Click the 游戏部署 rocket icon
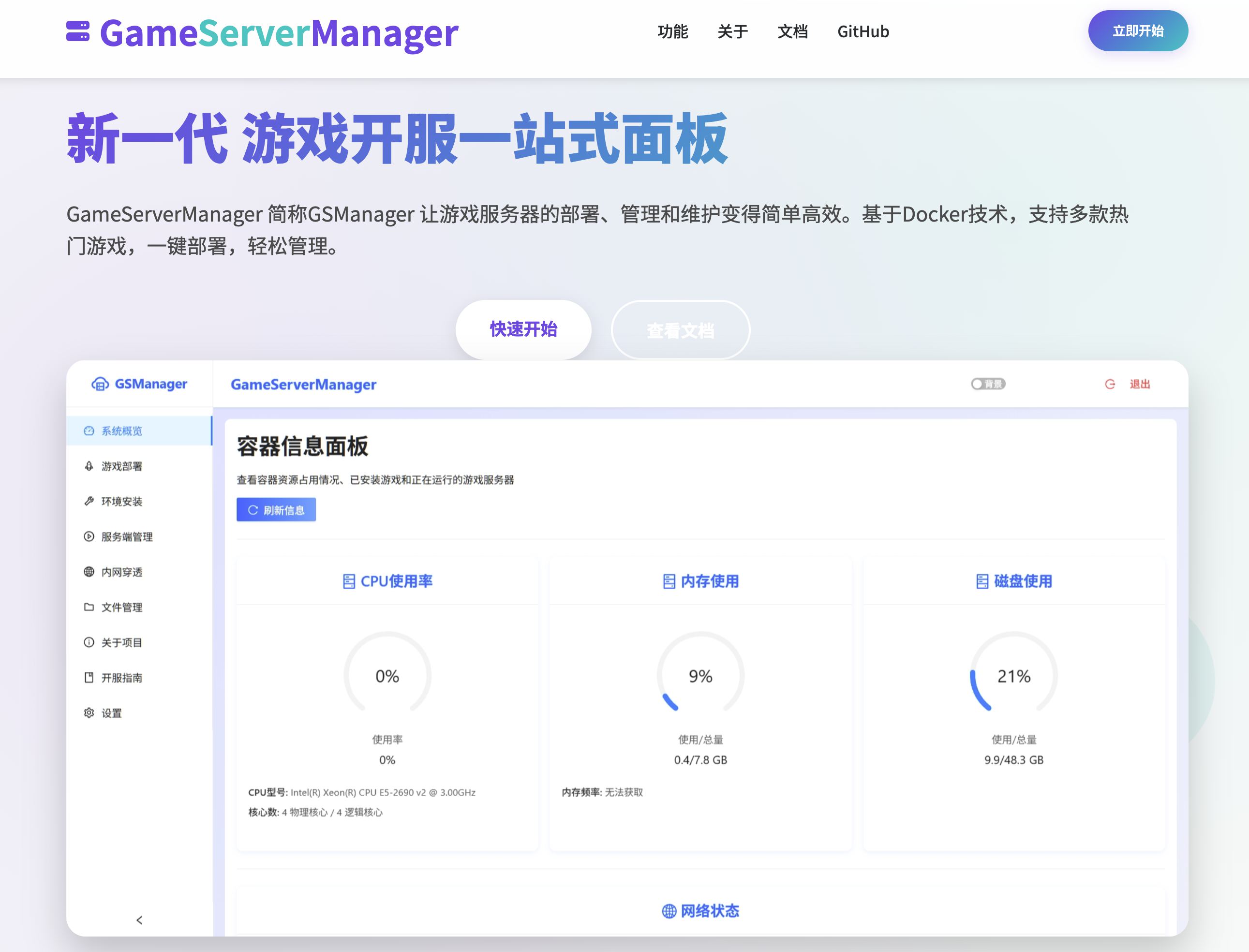Viewport: 1249px width, 952px height. pos(89,466)
